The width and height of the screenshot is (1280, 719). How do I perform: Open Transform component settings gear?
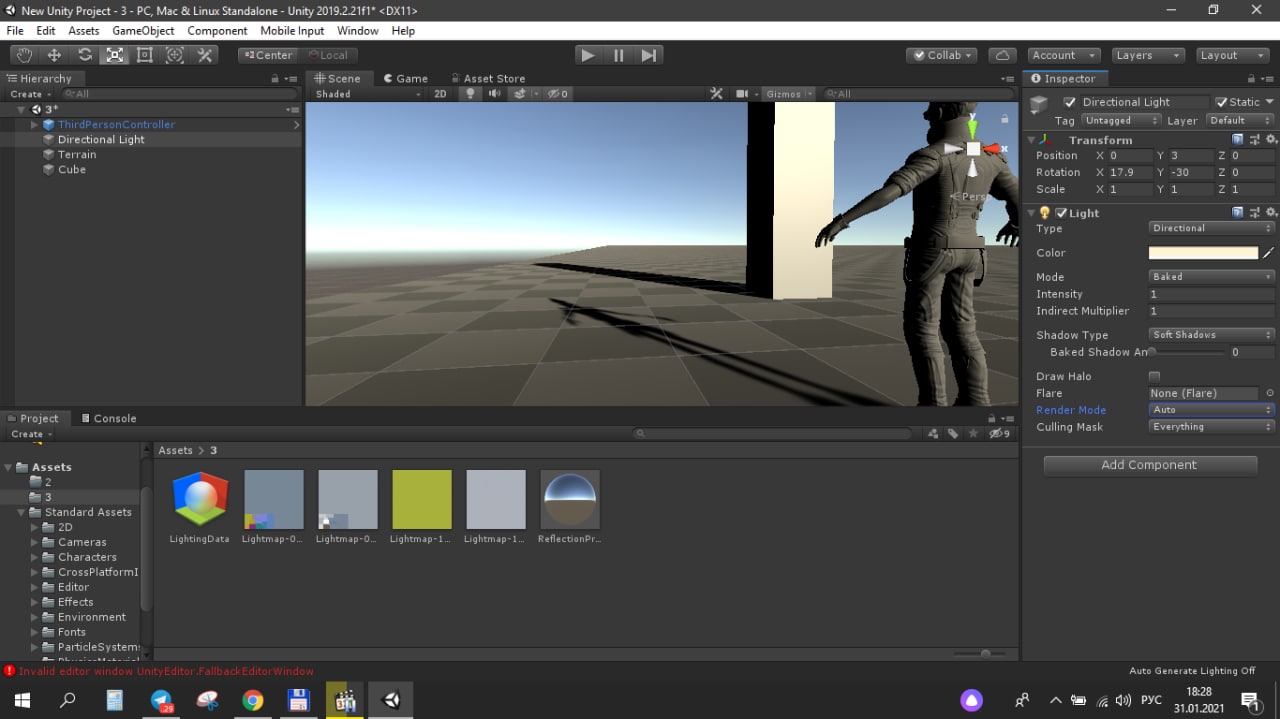click(1271, 140)
